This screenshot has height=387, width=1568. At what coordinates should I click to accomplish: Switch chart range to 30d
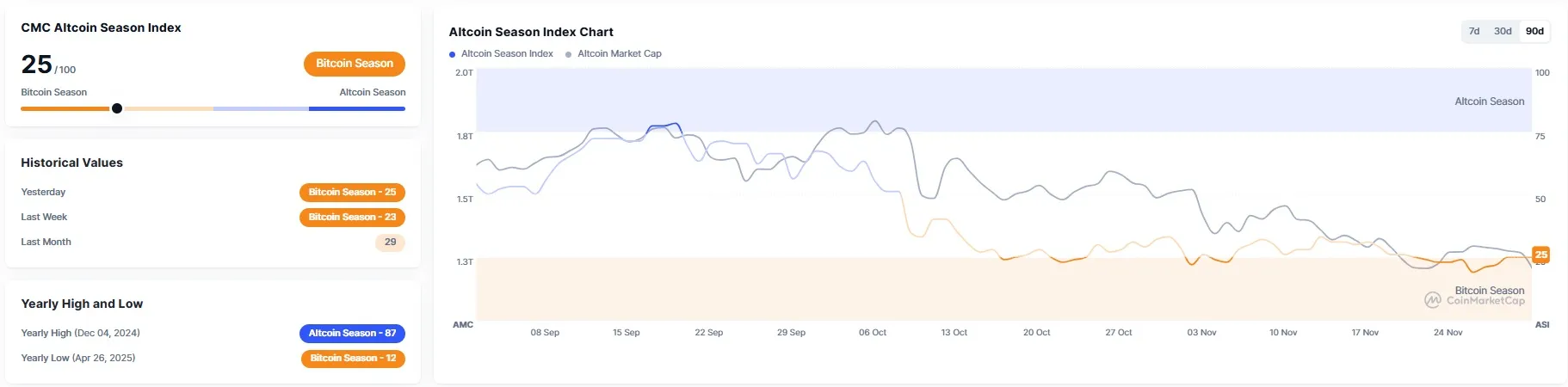click(x=1503, y=31)
